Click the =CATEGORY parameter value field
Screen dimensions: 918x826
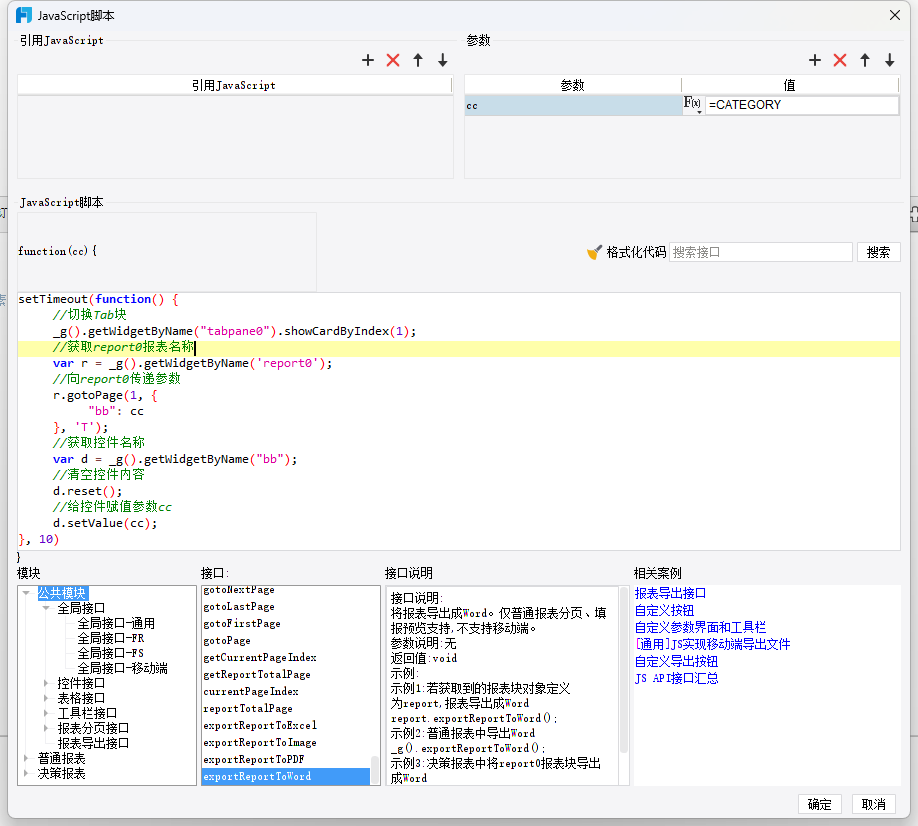[x=802, y=105]
